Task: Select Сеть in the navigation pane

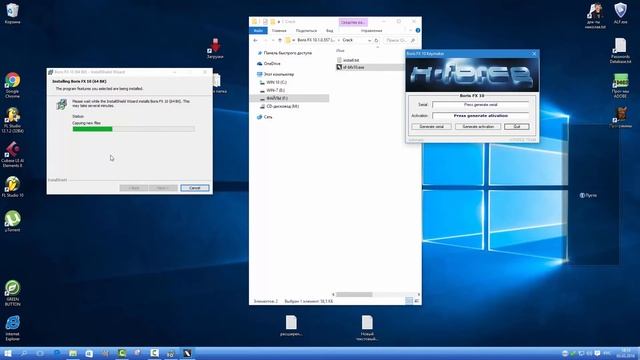Action: coord(264,117)
